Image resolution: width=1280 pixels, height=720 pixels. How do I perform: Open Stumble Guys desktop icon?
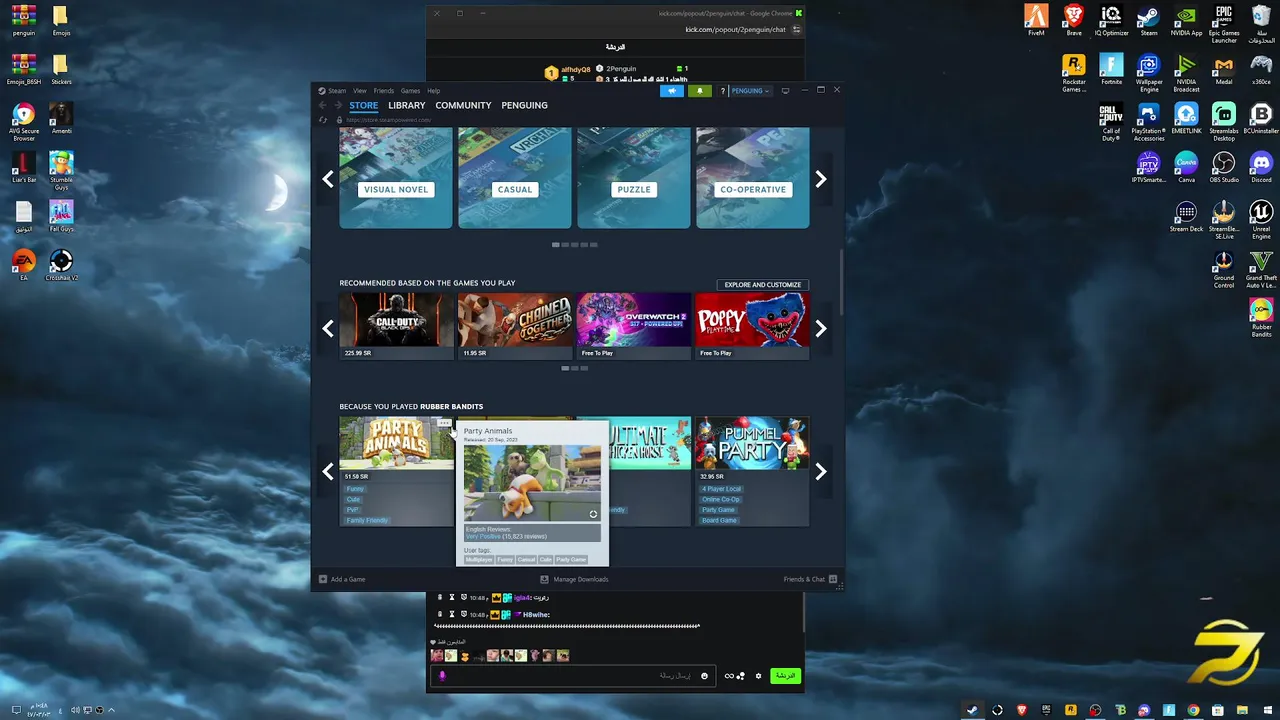point(61,171)
